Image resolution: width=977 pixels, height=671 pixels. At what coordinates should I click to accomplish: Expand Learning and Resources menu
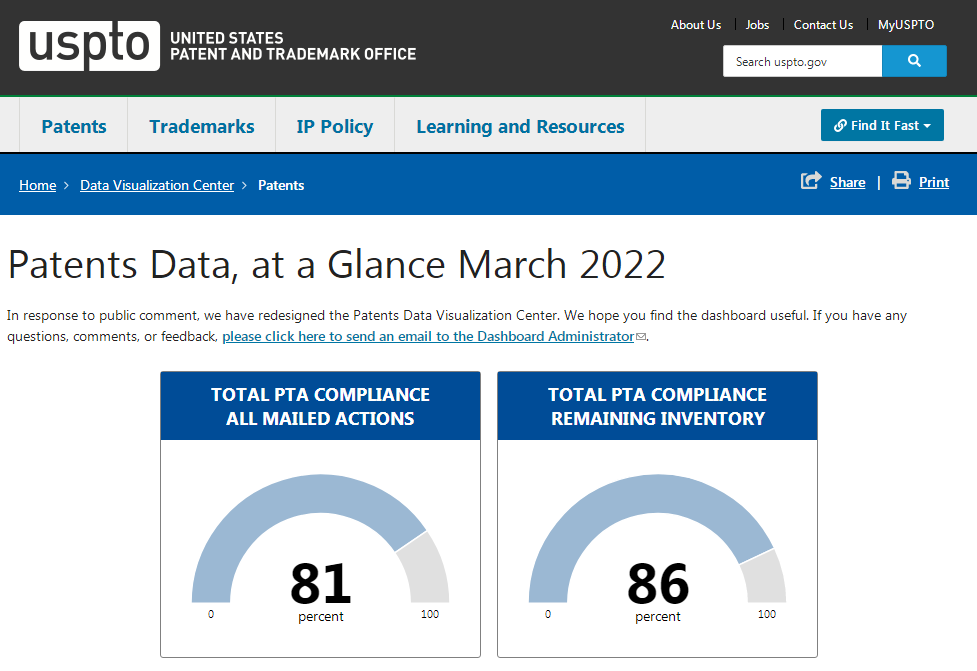point(520,126)
